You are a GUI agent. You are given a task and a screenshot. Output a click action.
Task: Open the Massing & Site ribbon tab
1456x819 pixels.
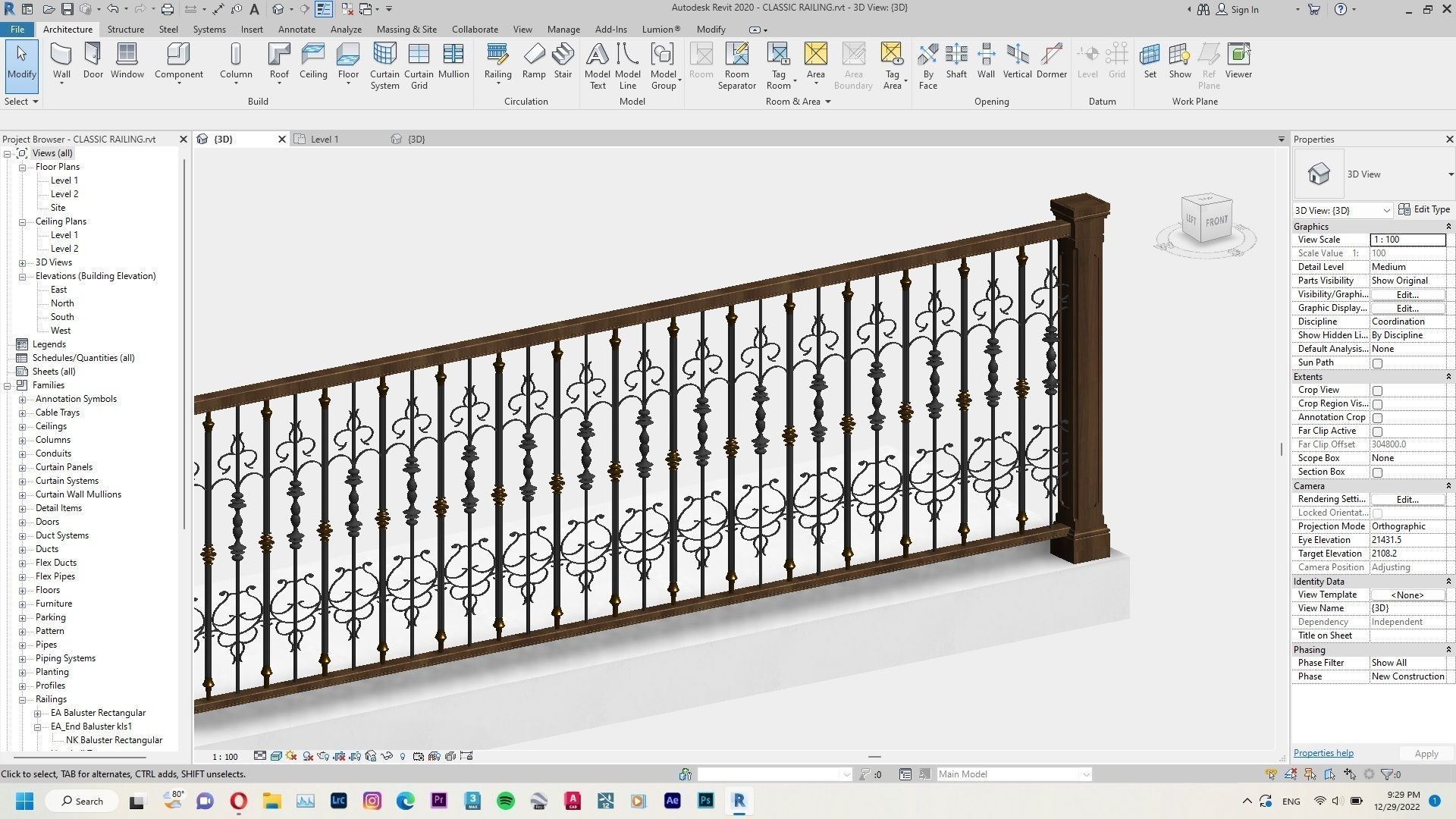[x=406, y=29]
